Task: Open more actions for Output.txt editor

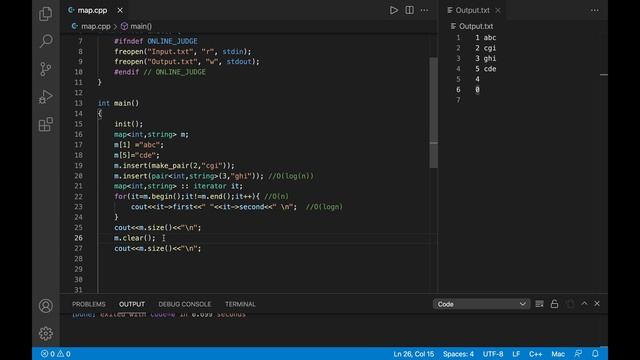Action: (594, 10)
